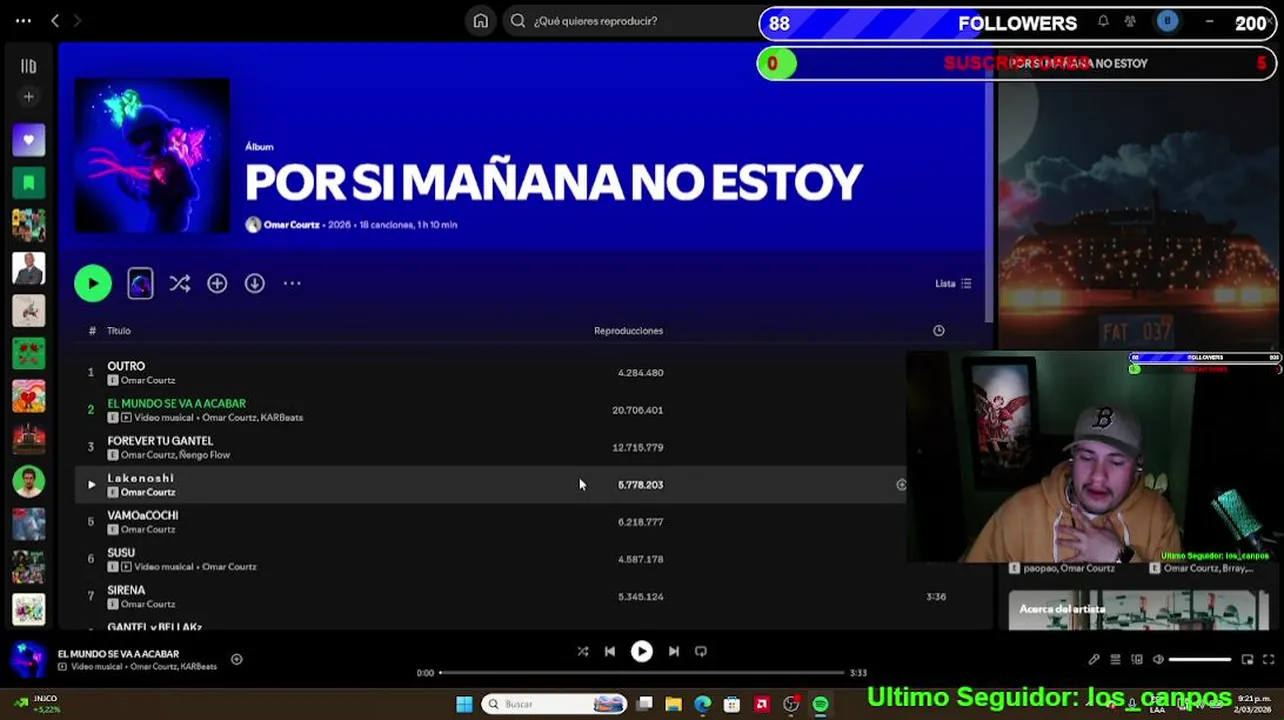The width and height of the screenshot is (1284, 720).
Task: Skip to next track
Action: [674, 652]
